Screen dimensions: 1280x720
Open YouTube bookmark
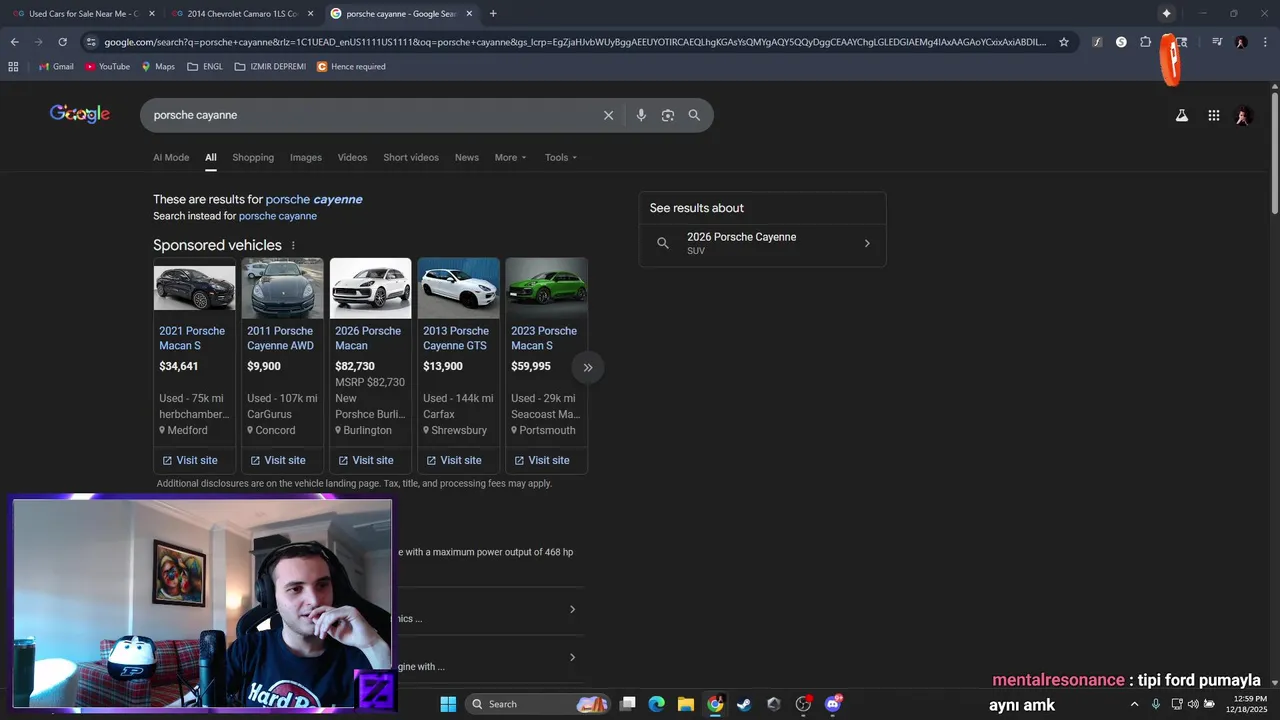click(107, 67)
